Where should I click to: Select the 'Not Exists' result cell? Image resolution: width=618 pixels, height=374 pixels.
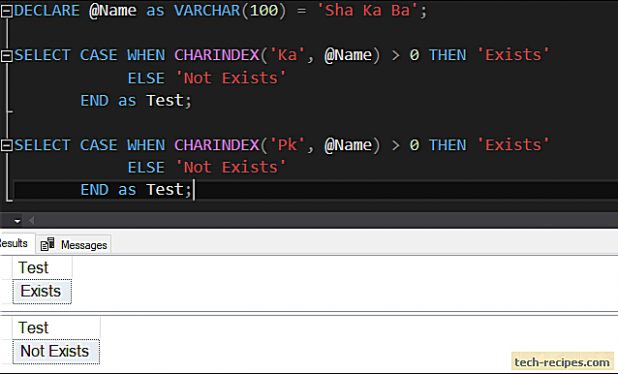56,352
